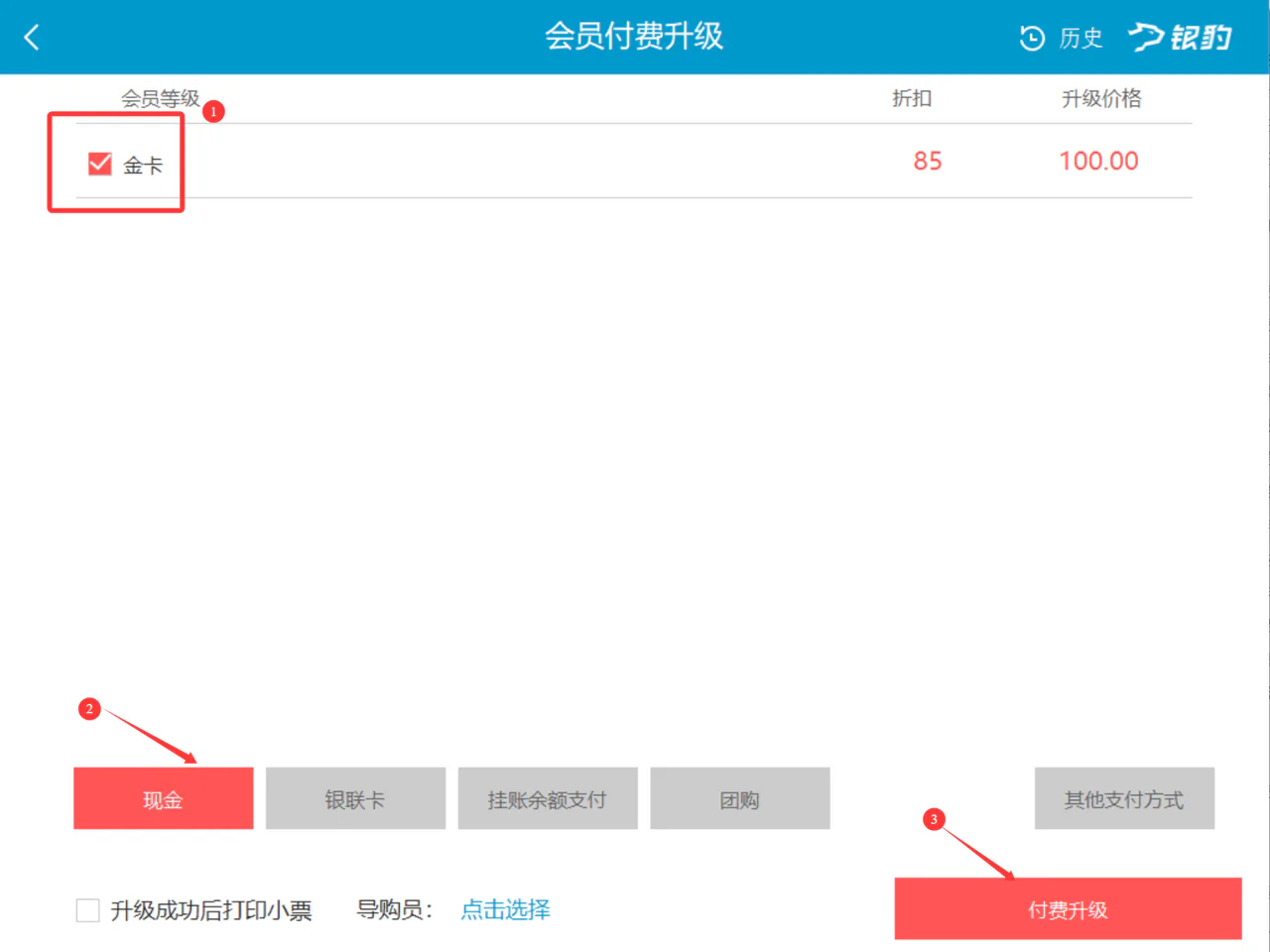Click the discount value 85
The image size is (1270, 952).
[x=928, y=161]
